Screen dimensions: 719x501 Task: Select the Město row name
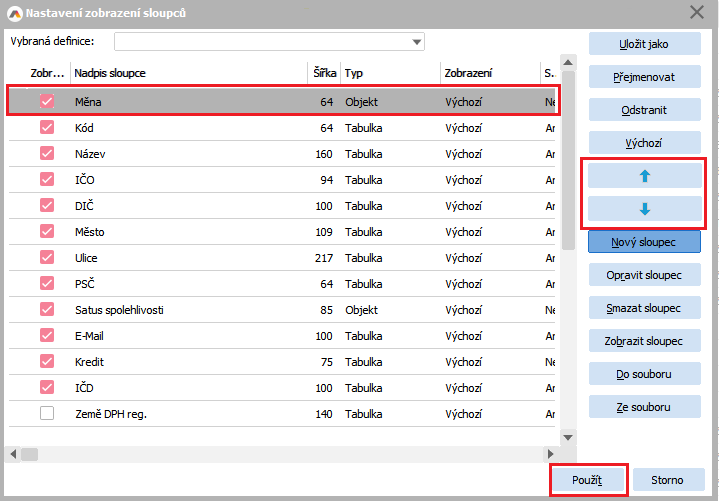click(x=89, y=232)
